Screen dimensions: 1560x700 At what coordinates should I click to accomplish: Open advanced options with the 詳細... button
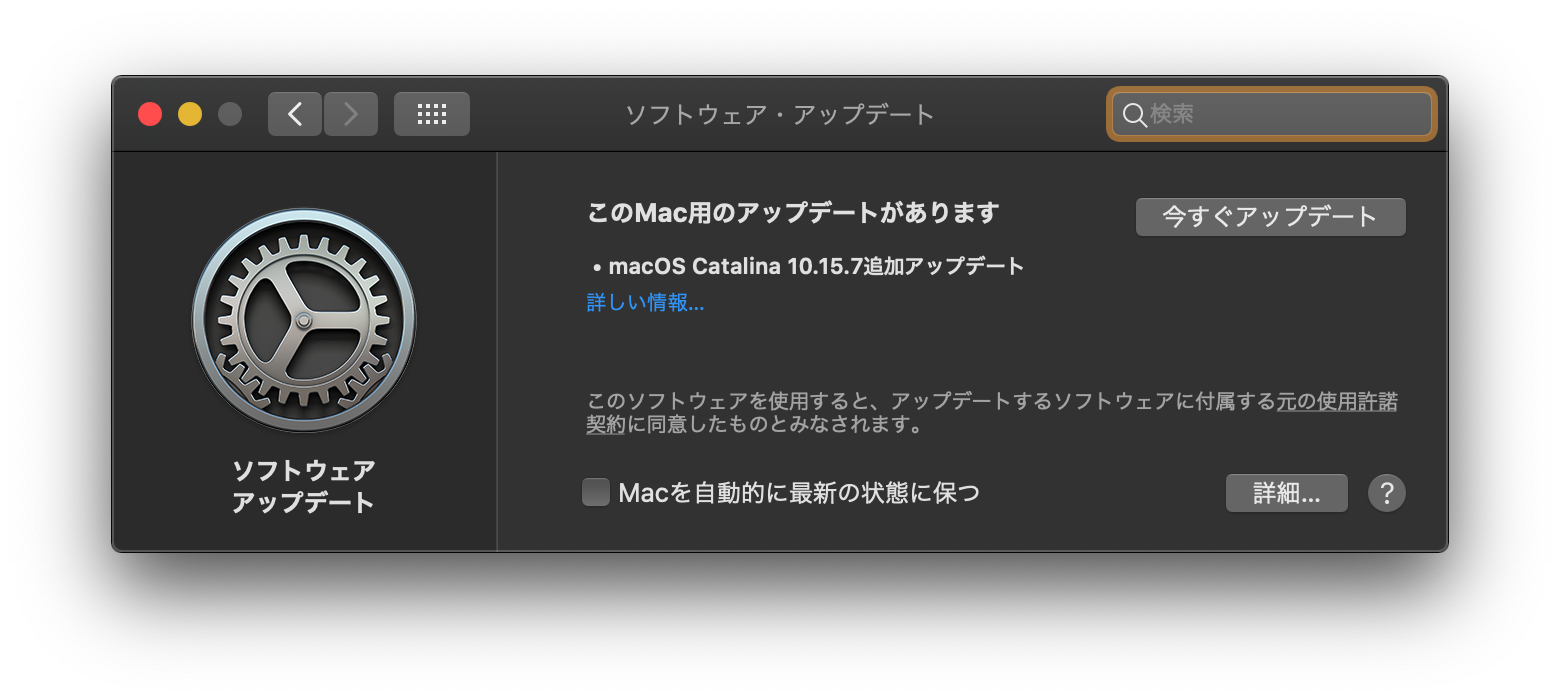tap(1287, 493)
